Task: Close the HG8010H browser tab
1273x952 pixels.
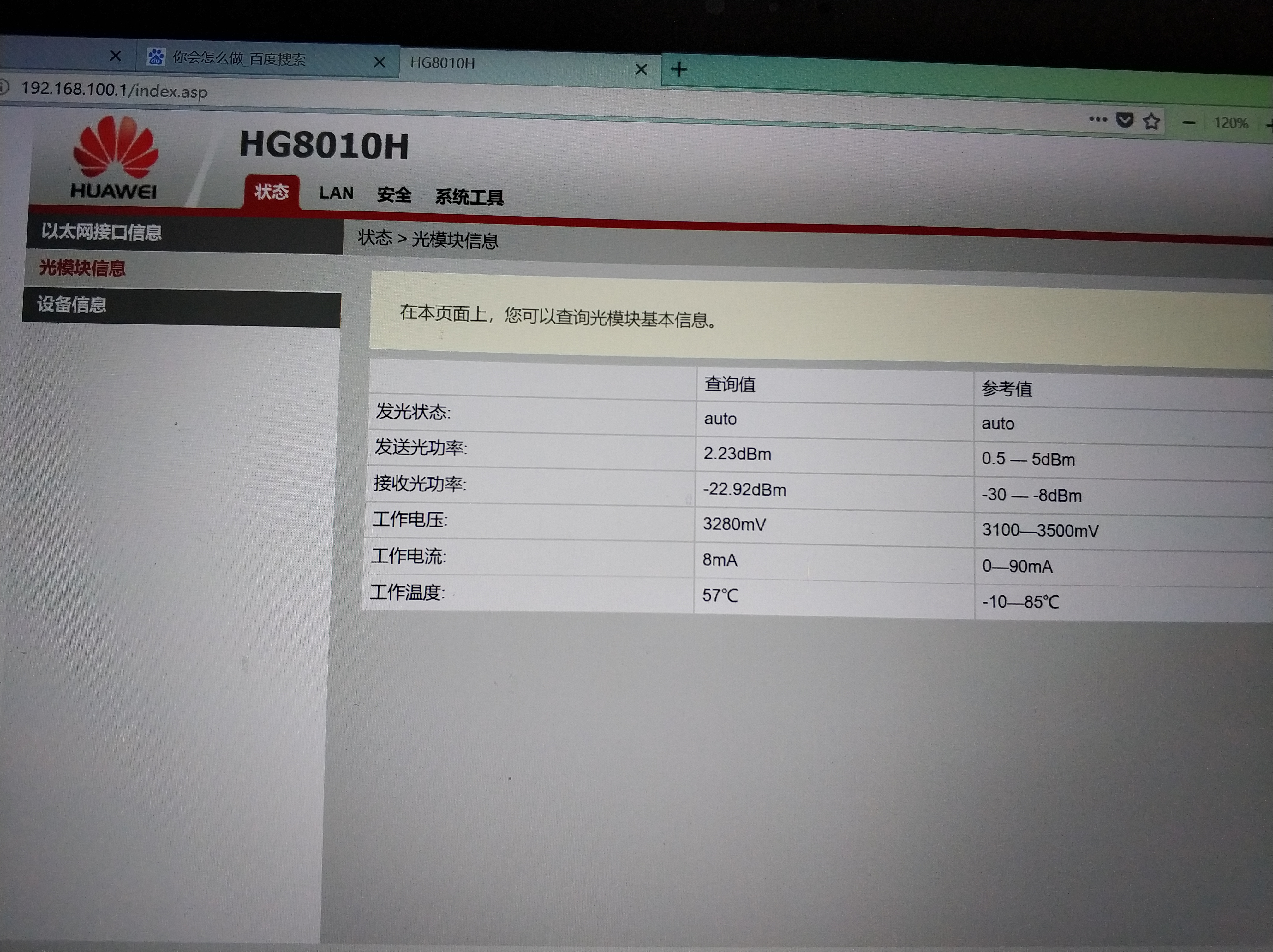Action: [x=641, y=70]
